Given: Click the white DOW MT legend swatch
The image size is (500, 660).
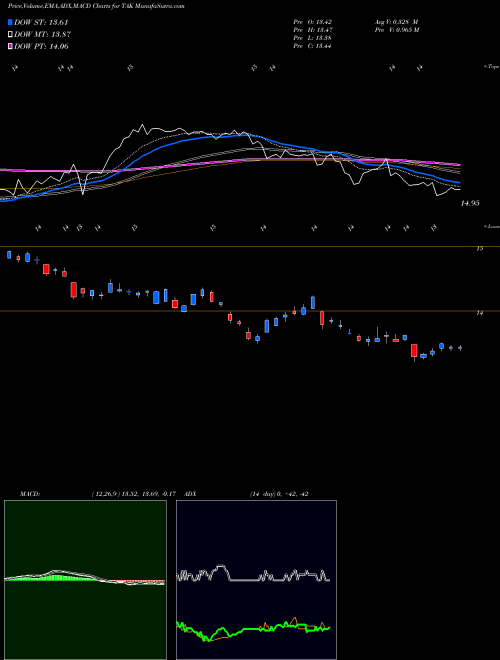Looking at the screenshot, I should [x=10, y=35].
